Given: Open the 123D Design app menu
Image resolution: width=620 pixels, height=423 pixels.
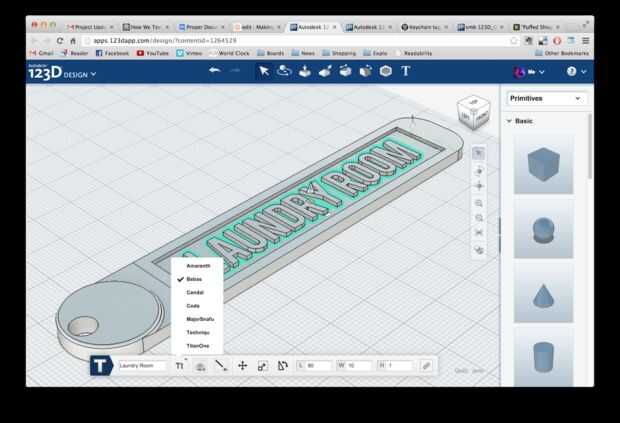Looking at the screenshot, I should 62,73.
